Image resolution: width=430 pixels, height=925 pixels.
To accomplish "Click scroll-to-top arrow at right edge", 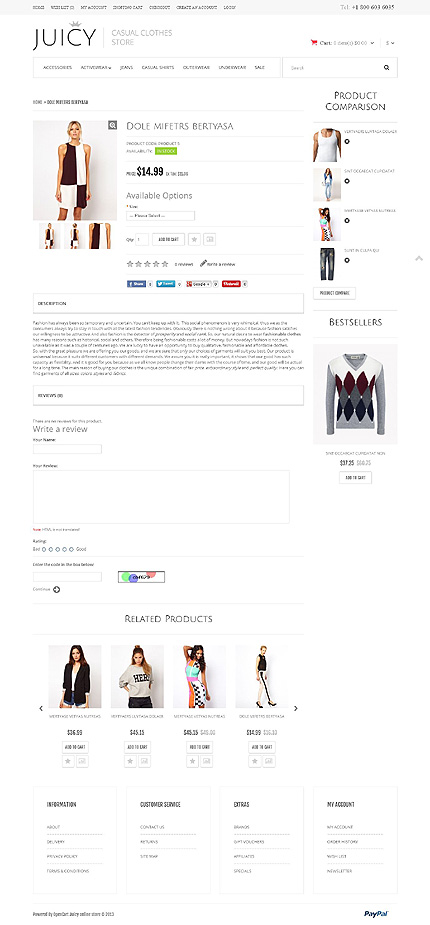I will (x=419, y=258).
